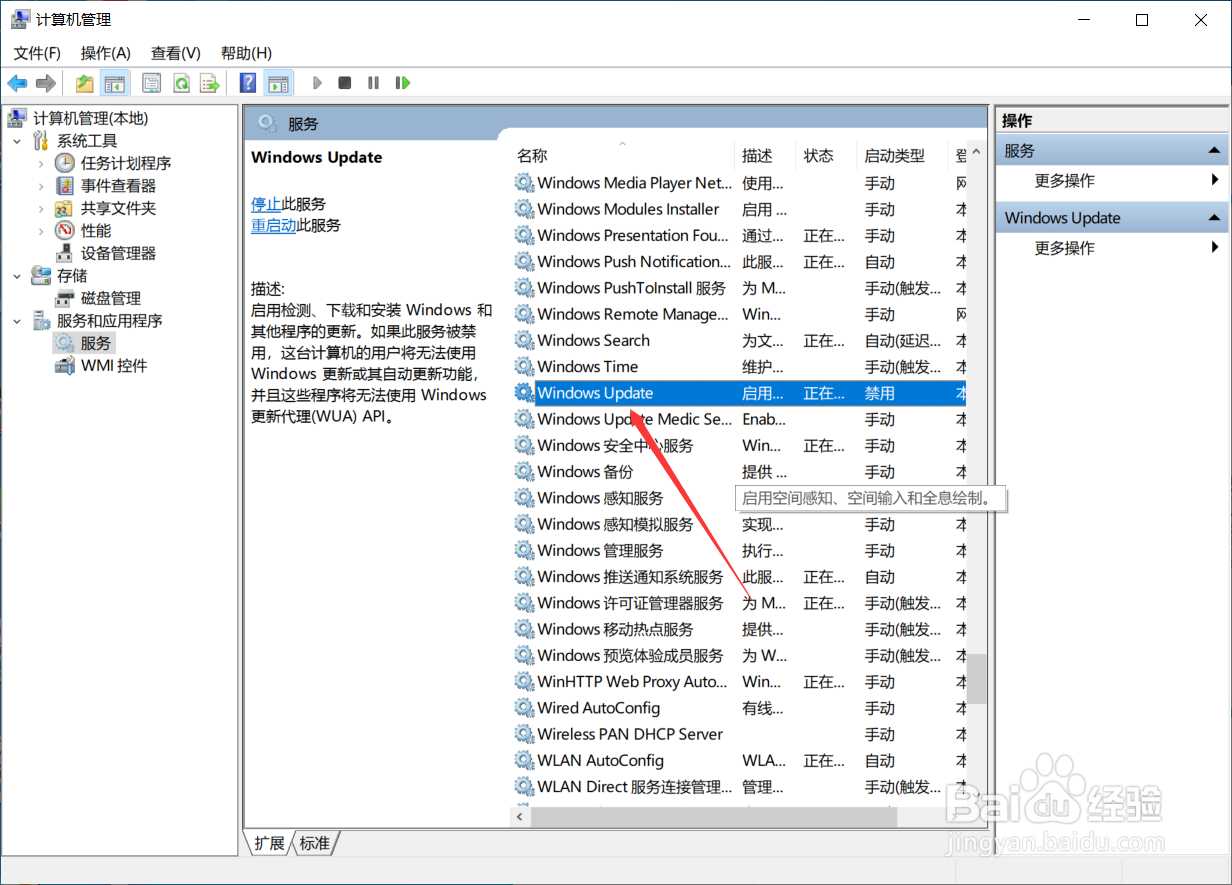Click the Forward arrow toolbar icon

[45, 83]
